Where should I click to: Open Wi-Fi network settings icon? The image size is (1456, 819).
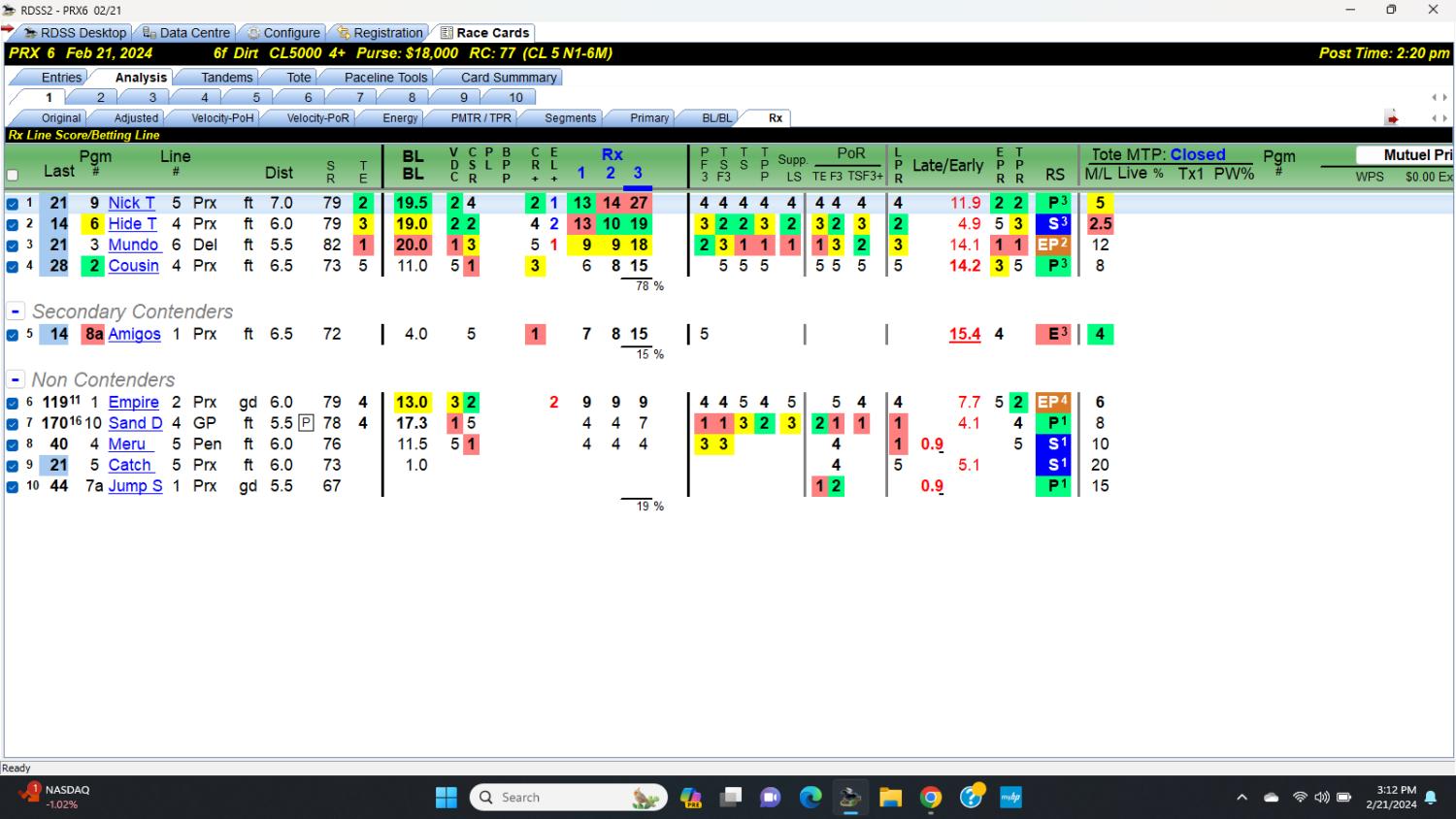point(1300,798)
